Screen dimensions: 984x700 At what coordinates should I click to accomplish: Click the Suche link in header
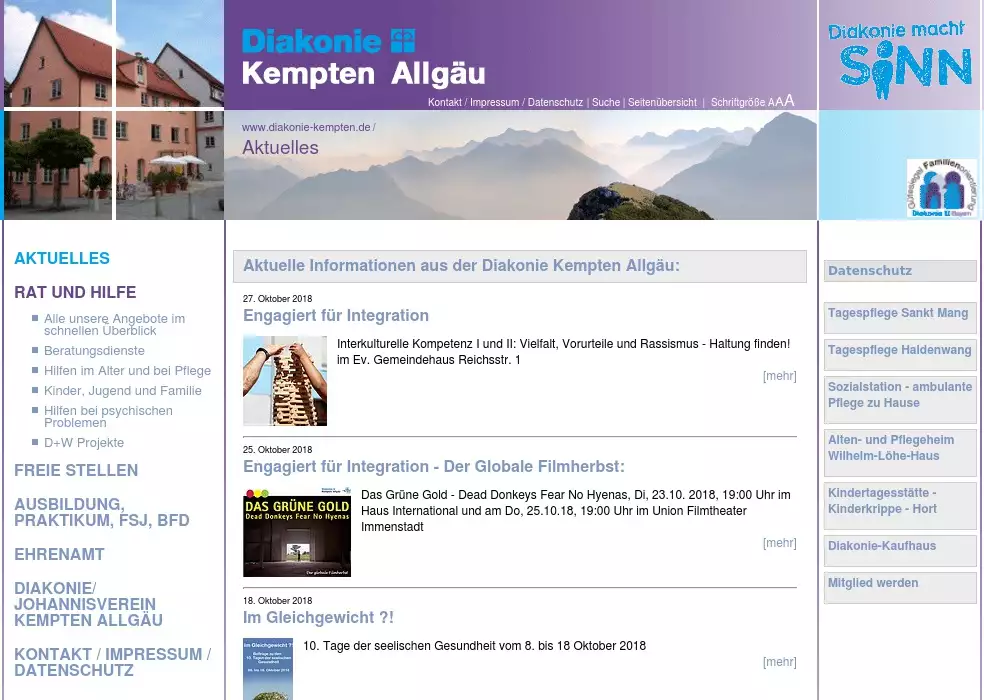605,103
